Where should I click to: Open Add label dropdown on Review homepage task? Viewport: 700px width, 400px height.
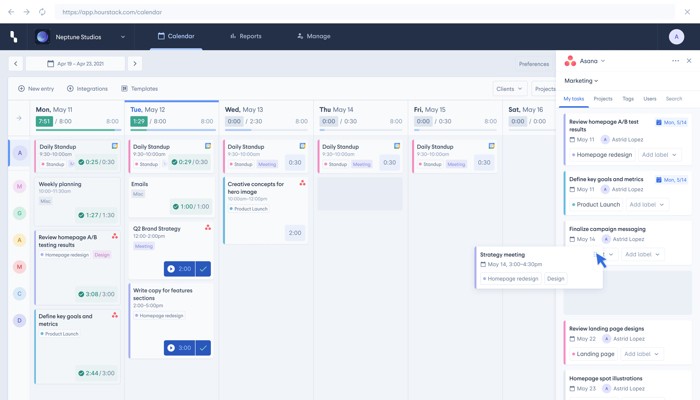(659, 155)
